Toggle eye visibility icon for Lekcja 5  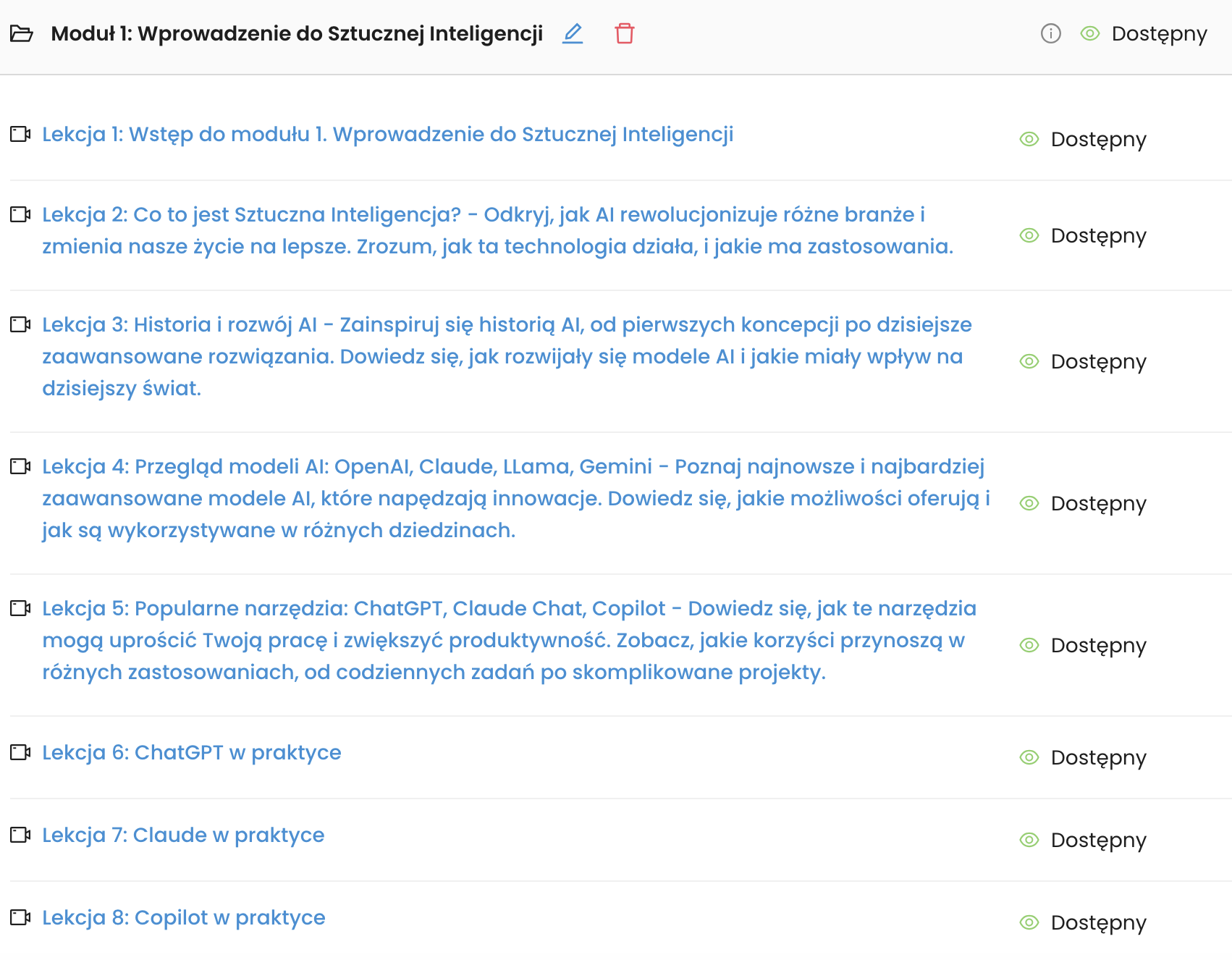pyautogui.click(x=1029, y=645)
